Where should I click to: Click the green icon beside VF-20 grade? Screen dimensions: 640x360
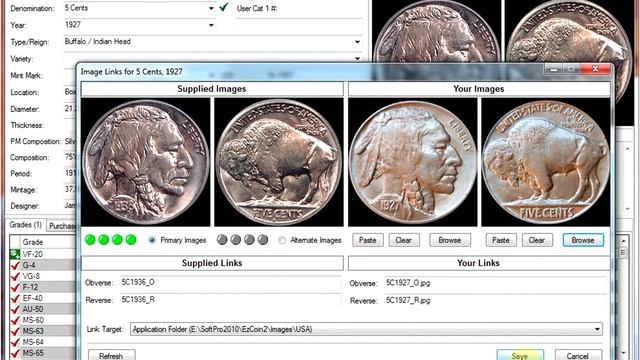point(15,254)
